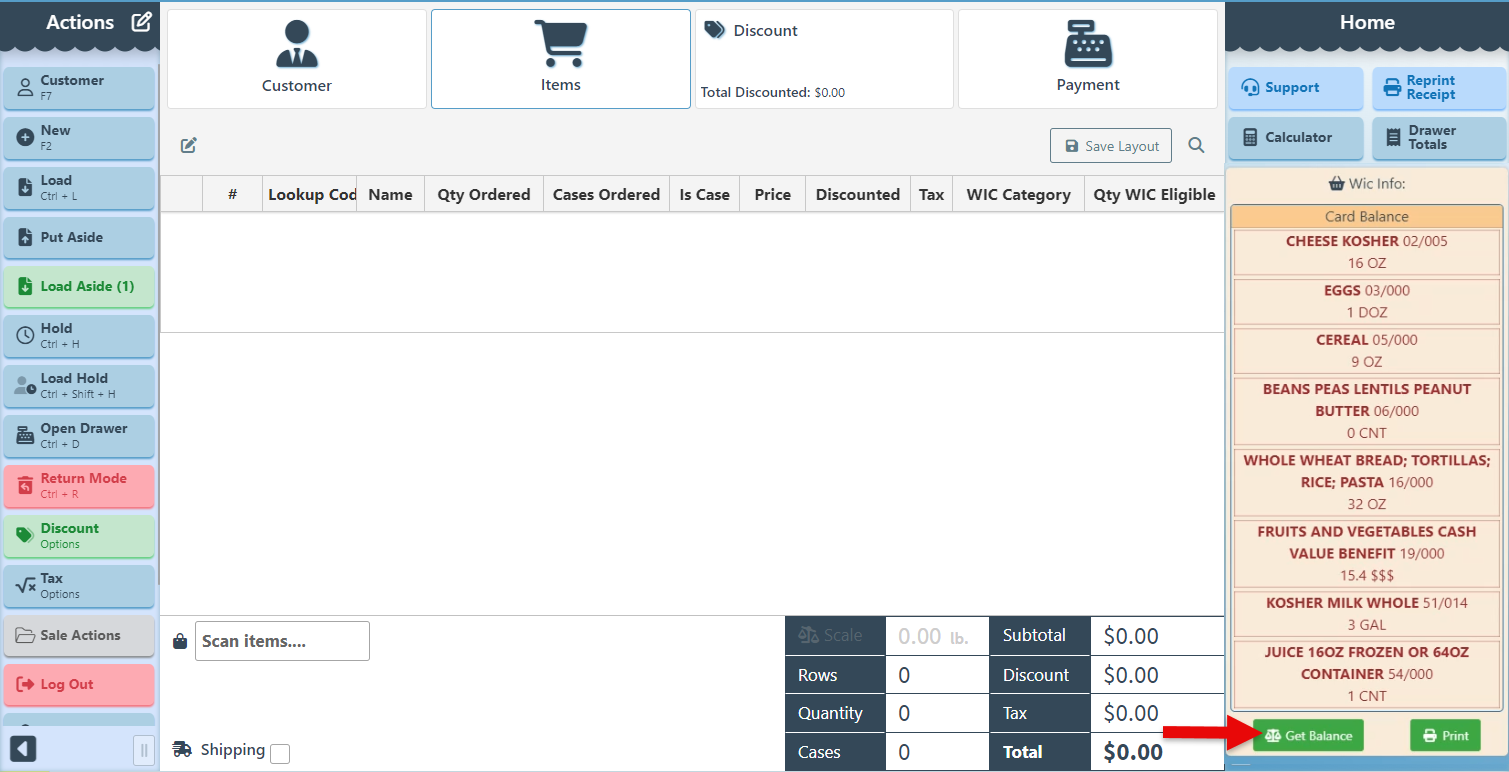This screenshot has height=772, width=1509.
Task: Expand Sale Actions
Action: (x=79, y=636)
